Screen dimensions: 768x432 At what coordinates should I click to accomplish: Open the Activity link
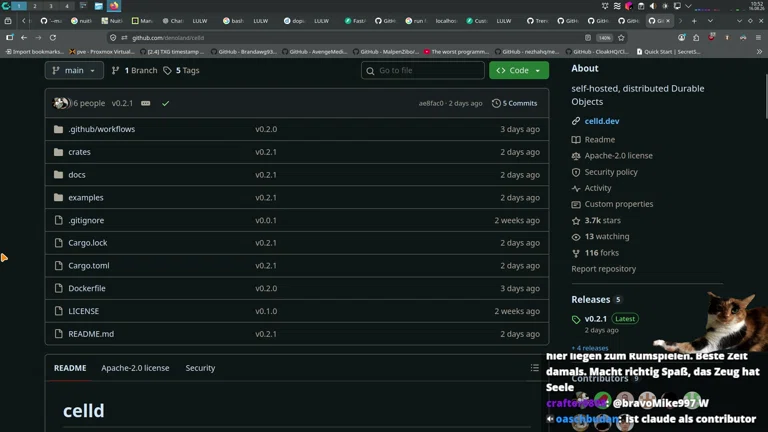[598, 188]
